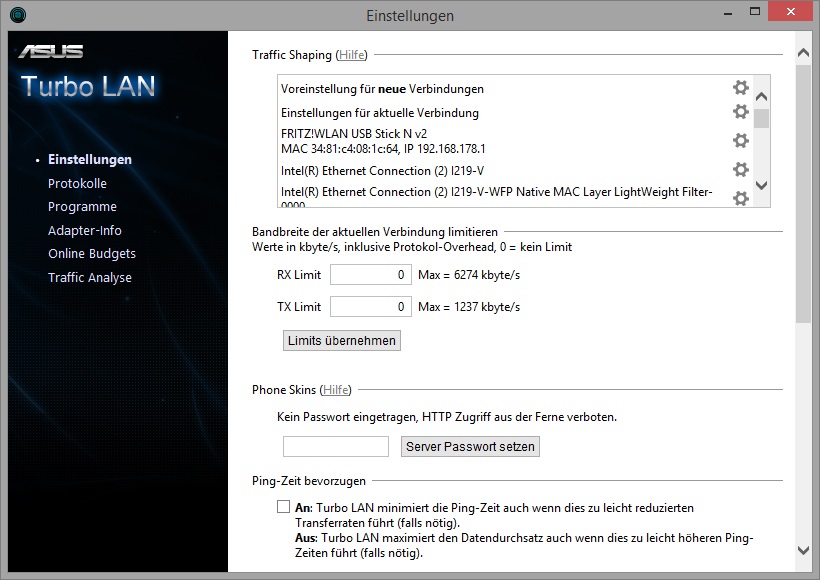Click Server Passwort setzen button
This screenshot has height=580, width=820.
point(470,447)
